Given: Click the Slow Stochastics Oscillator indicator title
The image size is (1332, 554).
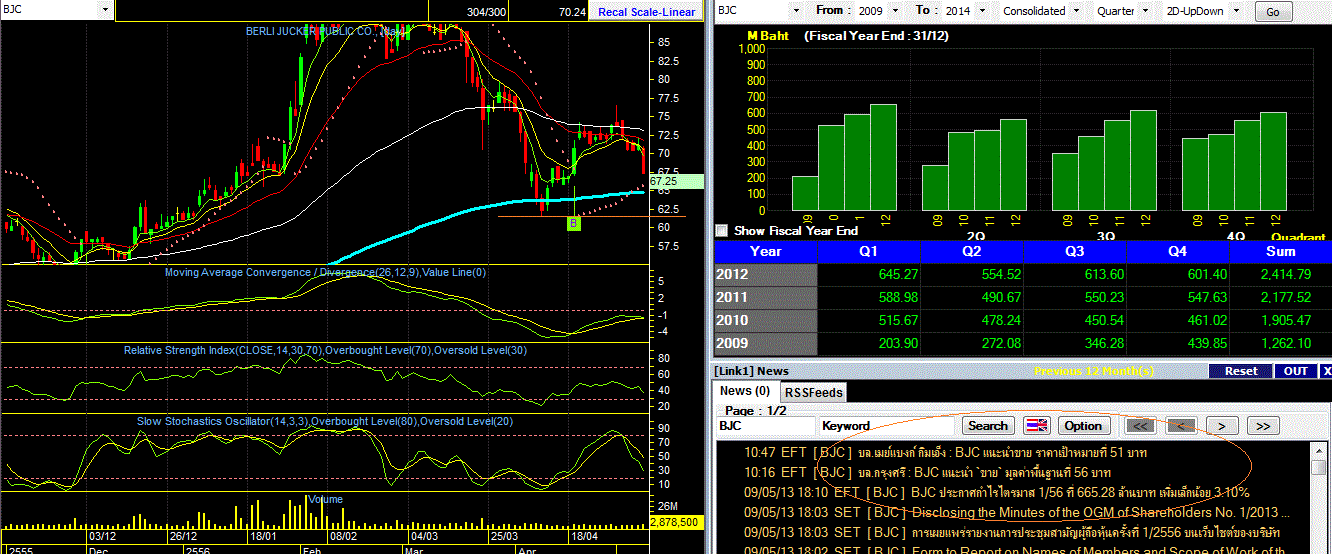Looking at the screenshot, I should (325, 422).
